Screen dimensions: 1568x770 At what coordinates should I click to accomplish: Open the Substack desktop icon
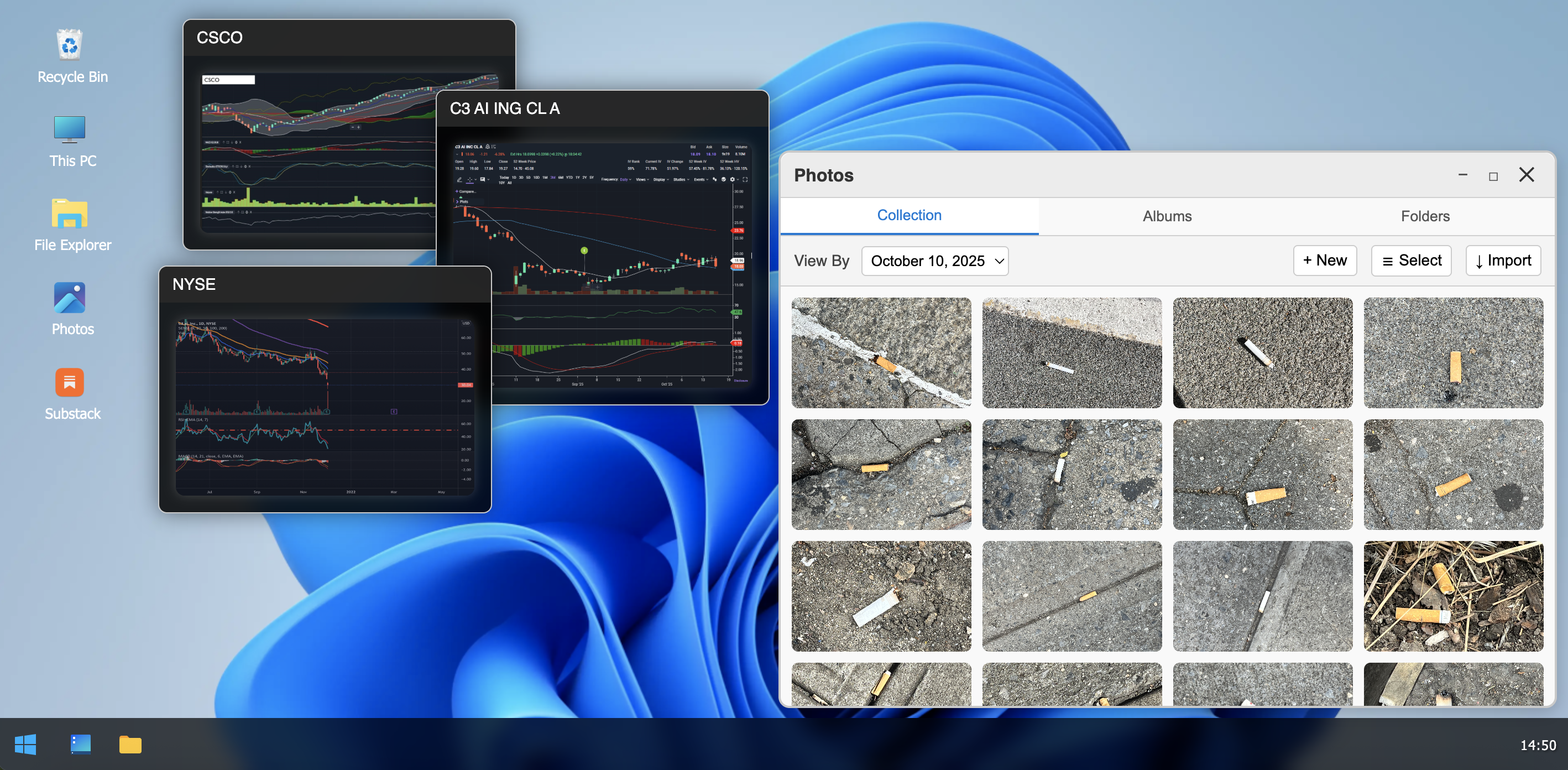click(72, 393)
